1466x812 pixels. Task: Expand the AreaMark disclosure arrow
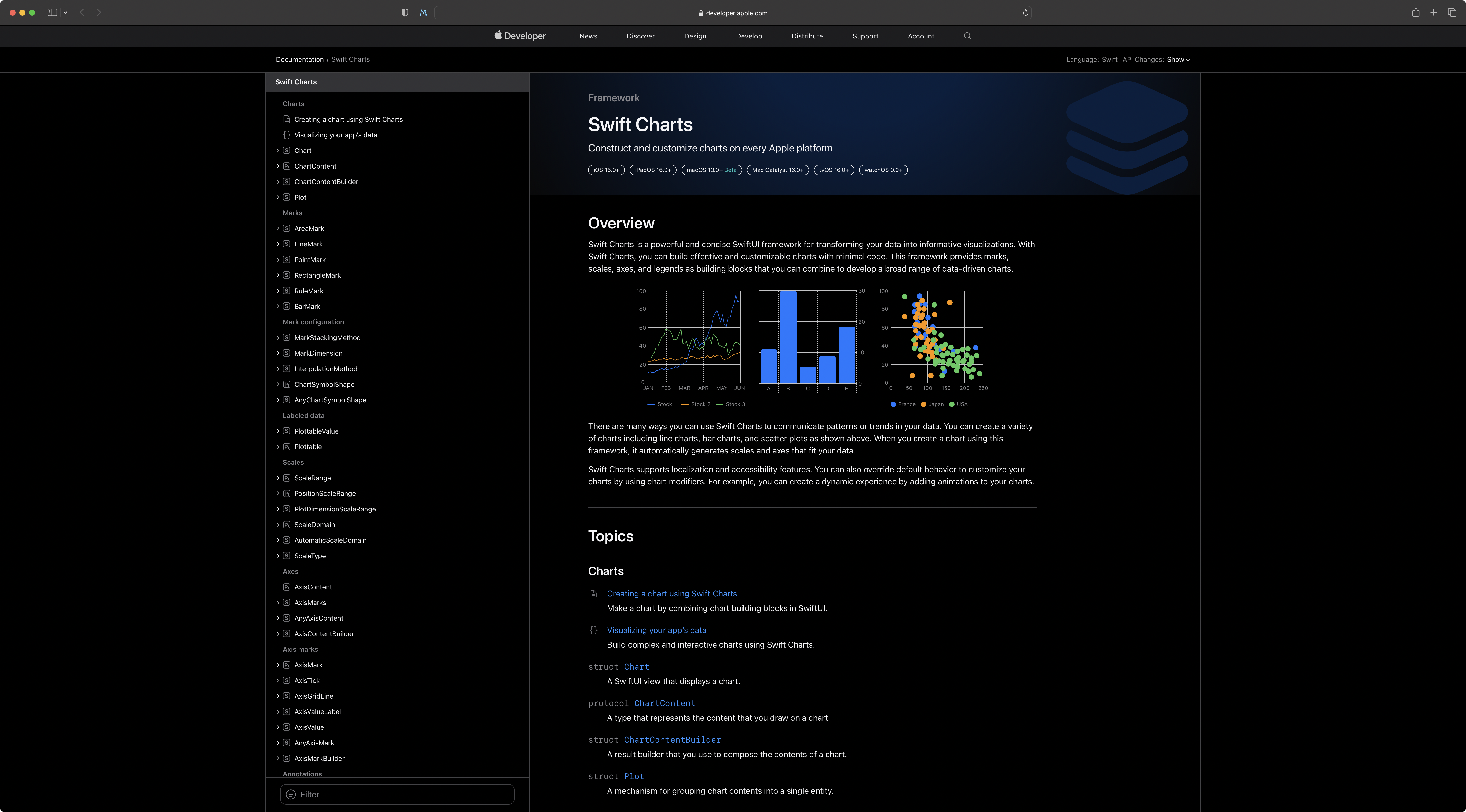click(x=278, y=229)
